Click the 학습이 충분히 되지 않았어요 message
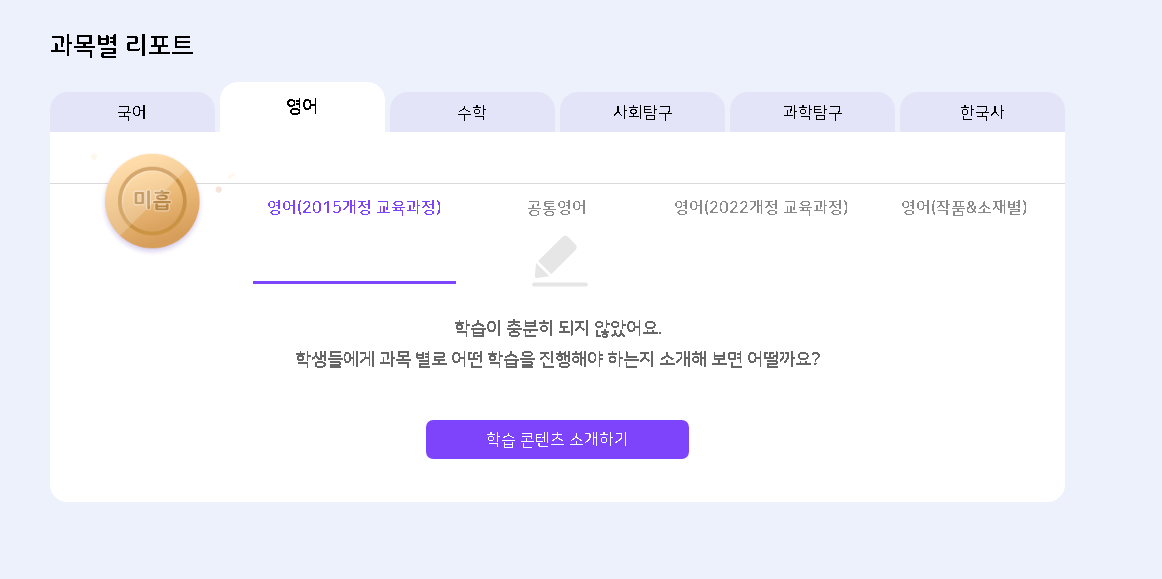This screenshot has height=579, width=1162. click(x=557, y=327)
